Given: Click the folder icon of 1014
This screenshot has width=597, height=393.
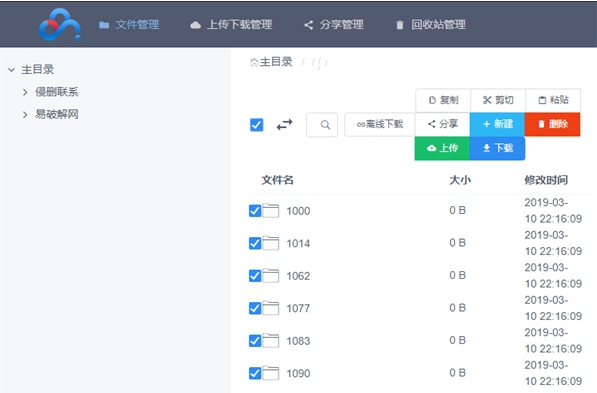Looking at the screenshot, I should tap(271, 243).
